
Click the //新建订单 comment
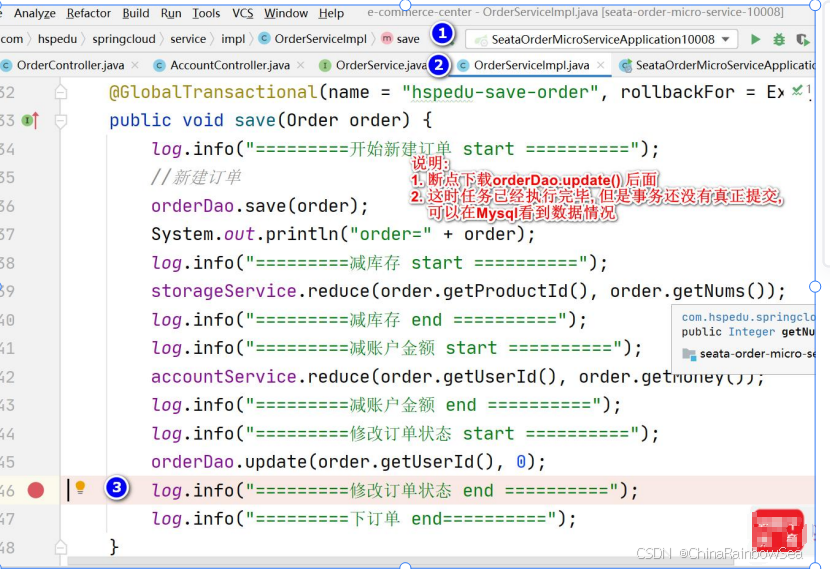(x=196, y=177)
